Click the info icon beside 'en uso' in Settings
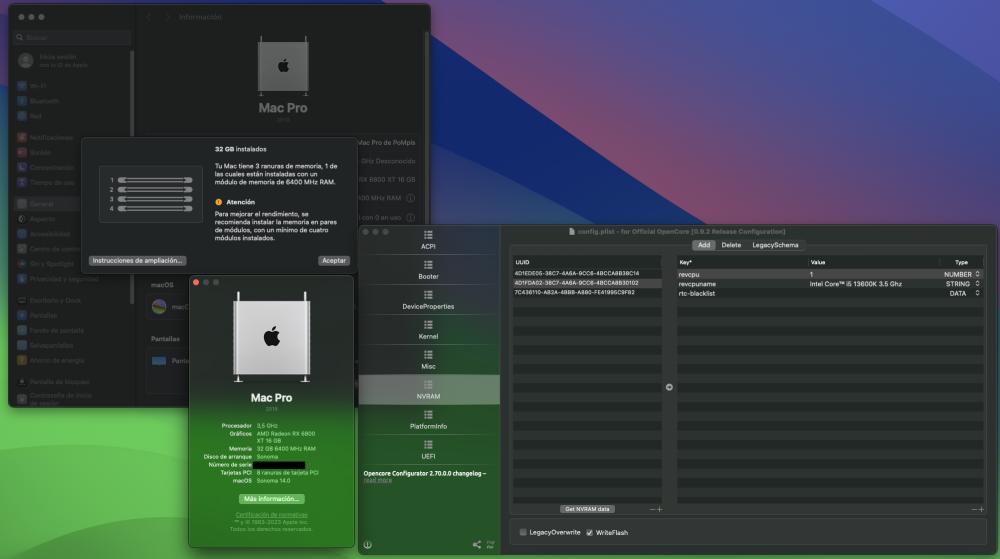This screenshot has width=1000, height=559. click(x=411, y=217)
